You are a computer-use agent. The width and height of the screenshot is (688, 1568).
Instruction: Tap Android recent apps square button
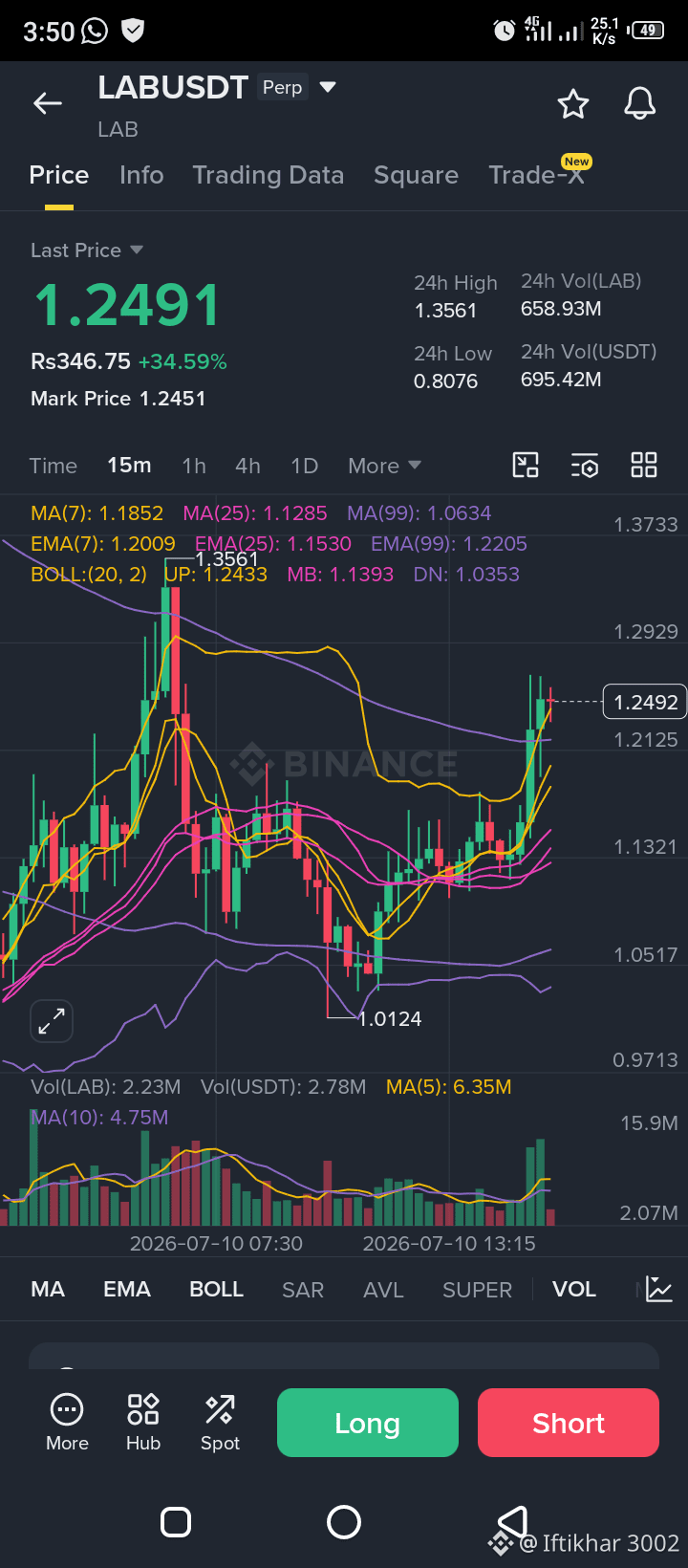point(176,1521)
